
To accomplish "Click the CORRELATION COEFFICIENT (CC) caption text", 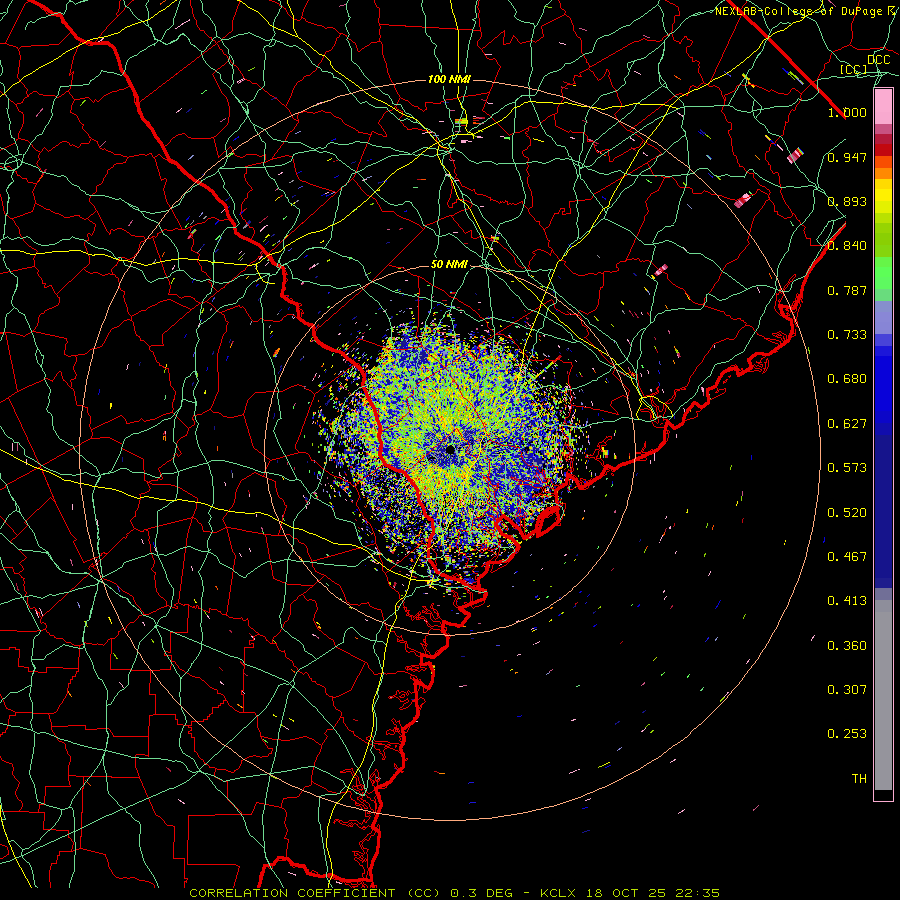I will pyautogui.click(x=316, y=893).
